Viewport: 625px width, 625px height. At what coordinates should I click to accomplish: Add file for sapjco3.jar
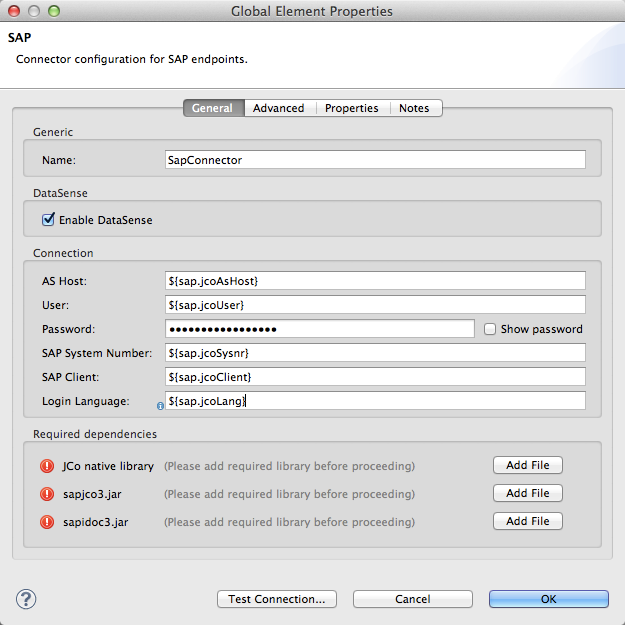coord(527,493)
